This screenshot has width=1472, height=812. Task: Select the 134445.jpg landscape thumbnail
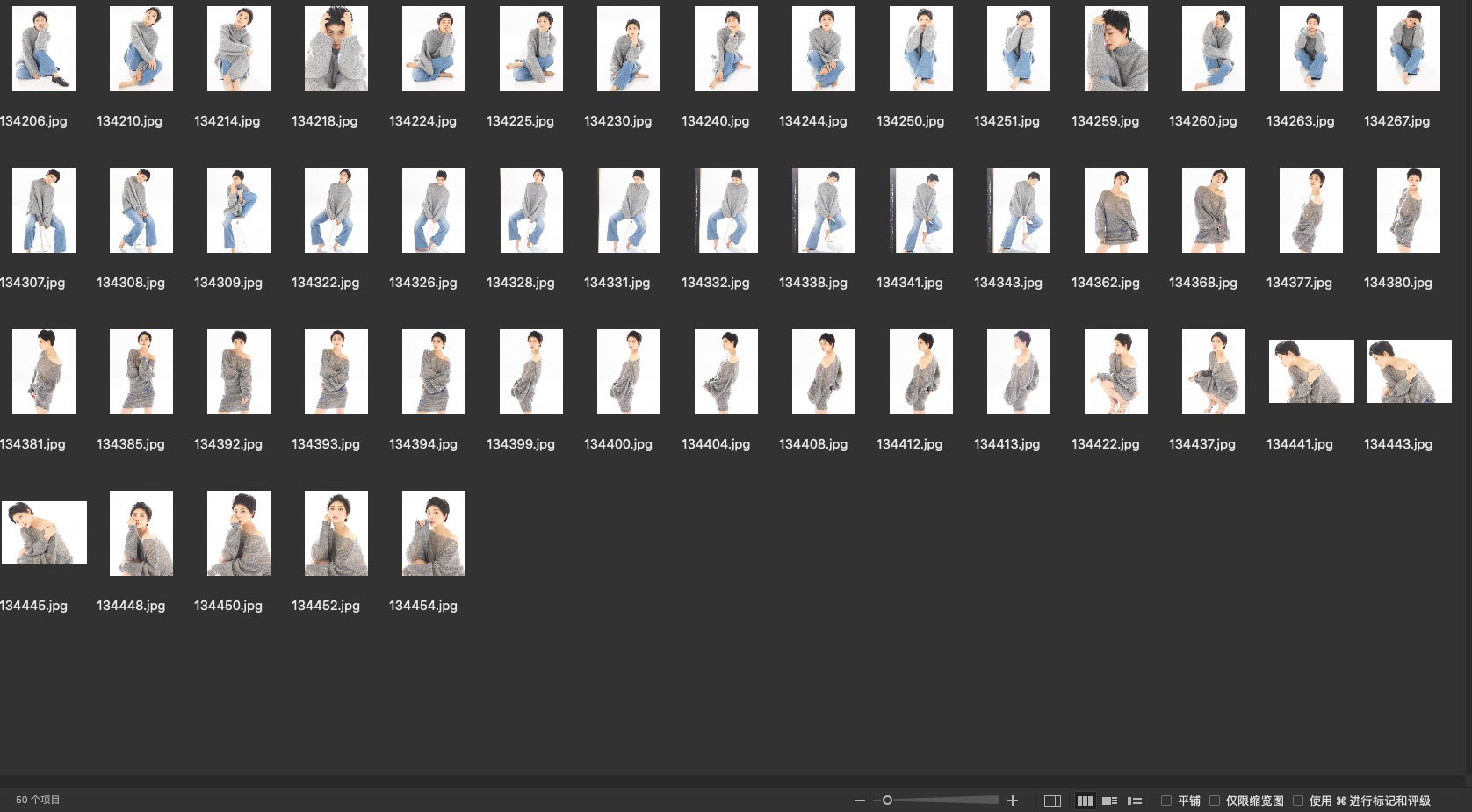point(44,533)
